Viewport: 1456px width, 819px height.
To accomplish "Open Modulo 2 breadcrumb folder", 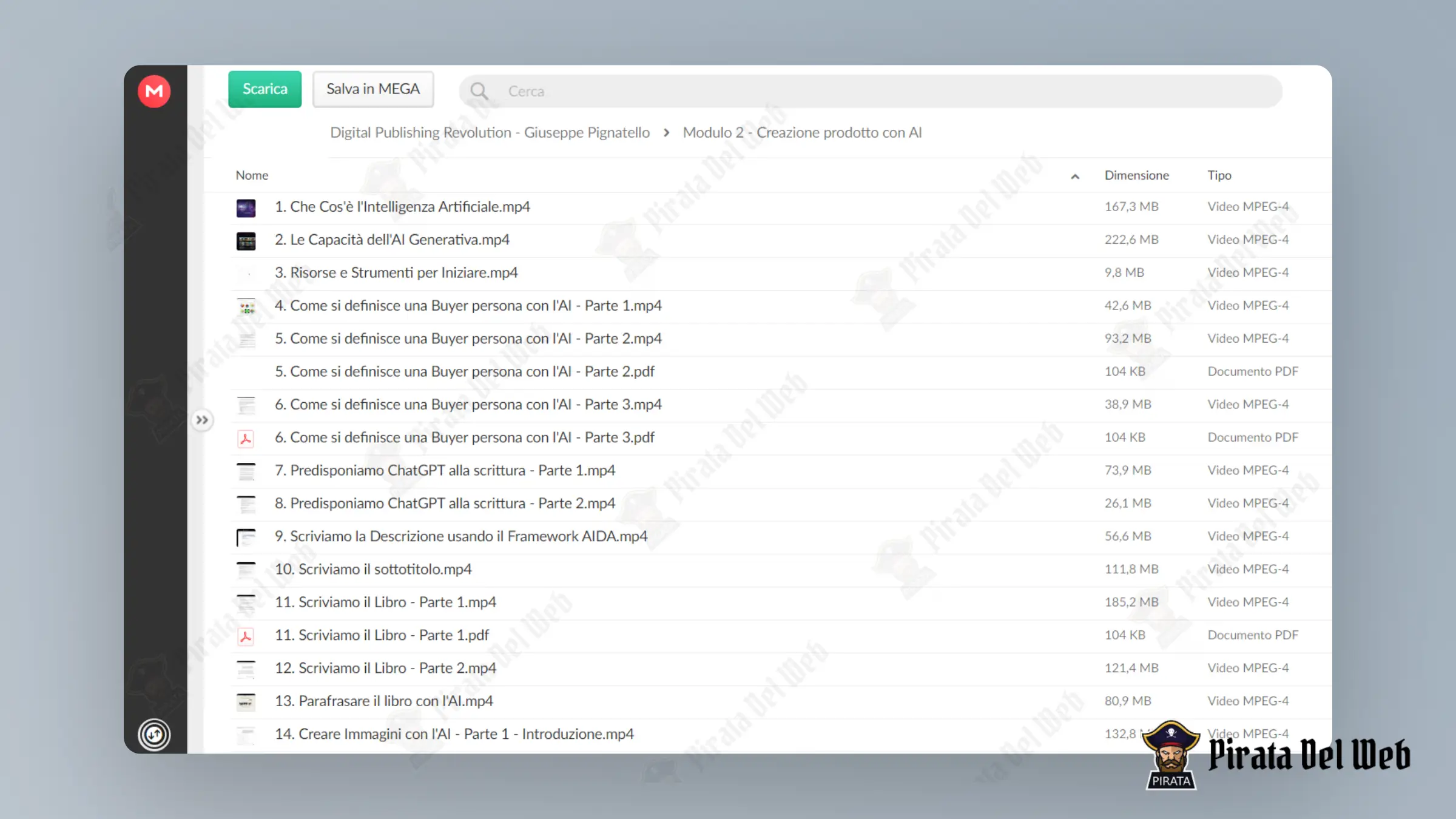I will click(802, 132).
